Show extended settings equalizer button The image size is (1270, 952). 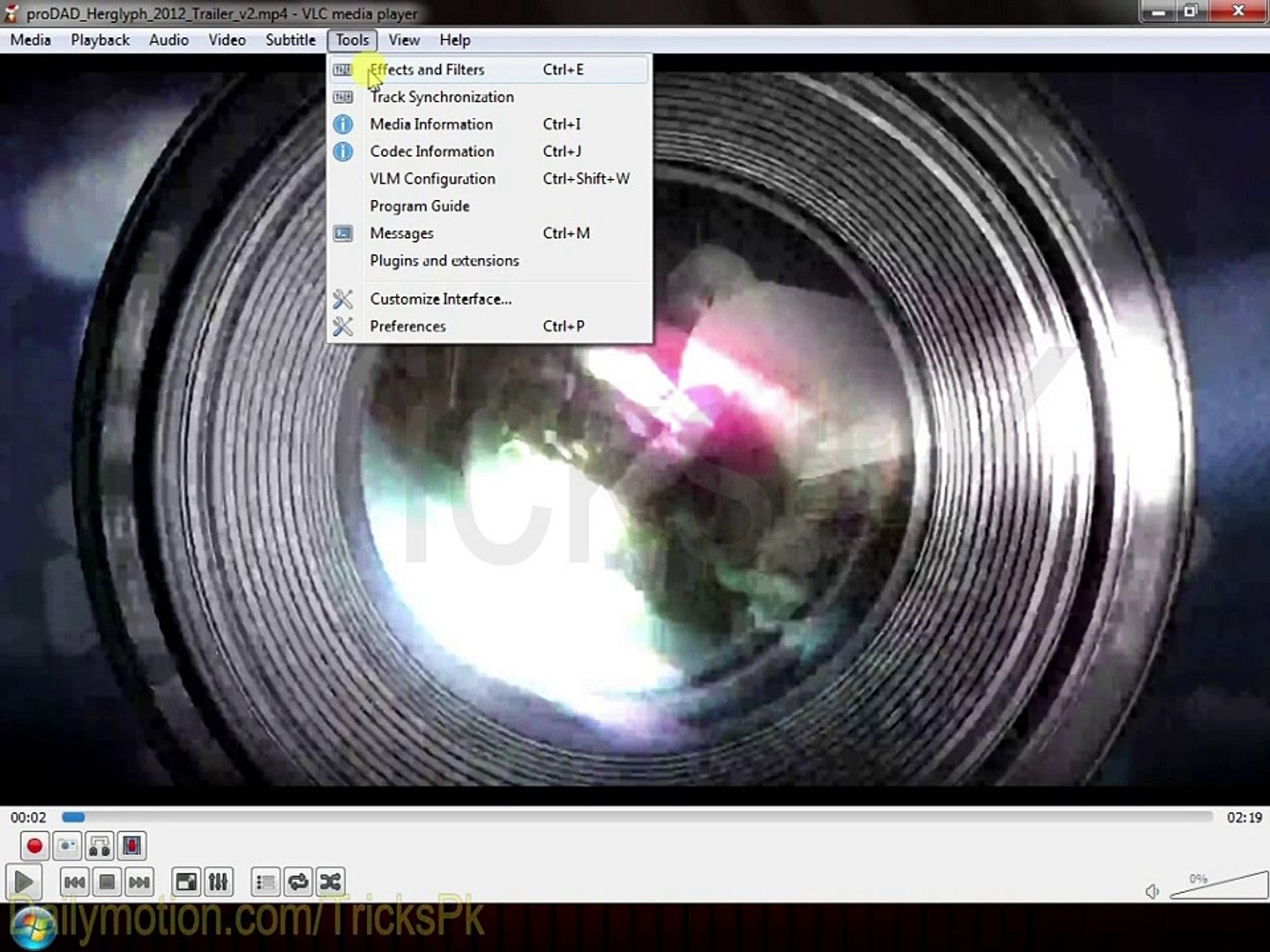coord(219,881)
